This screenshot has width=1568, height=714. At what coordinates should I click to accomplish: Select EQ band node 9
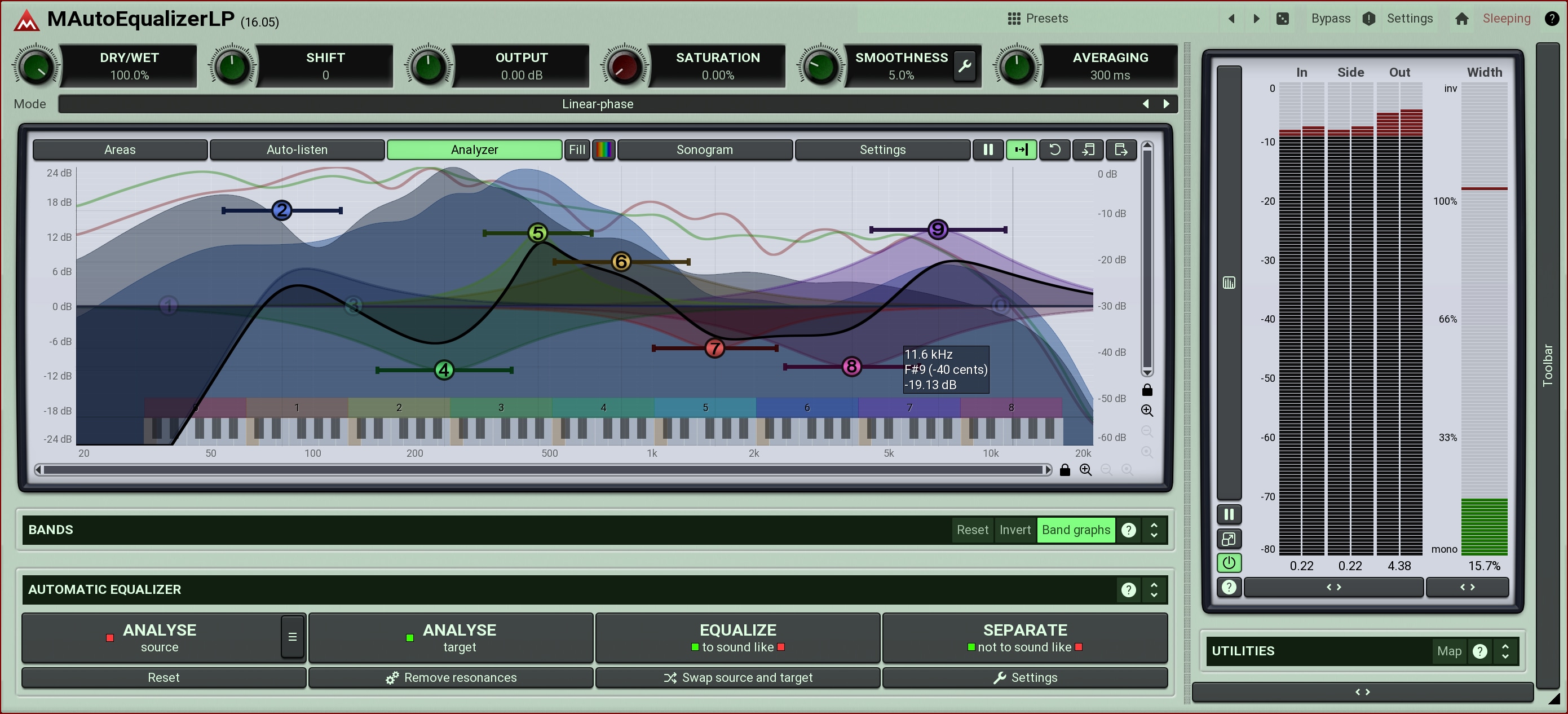click(x=938, y=230)
